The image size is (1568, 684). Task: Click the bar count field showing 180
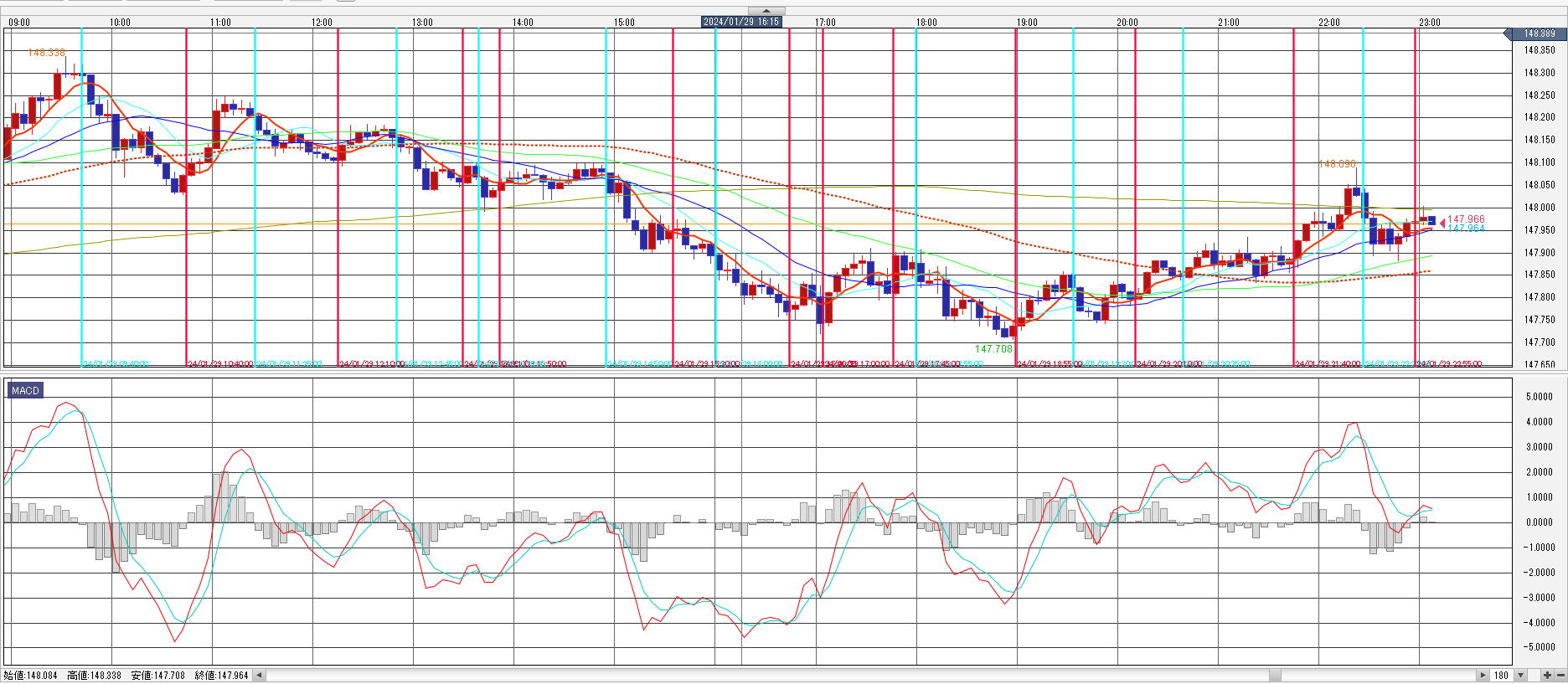pos(1502,675)
